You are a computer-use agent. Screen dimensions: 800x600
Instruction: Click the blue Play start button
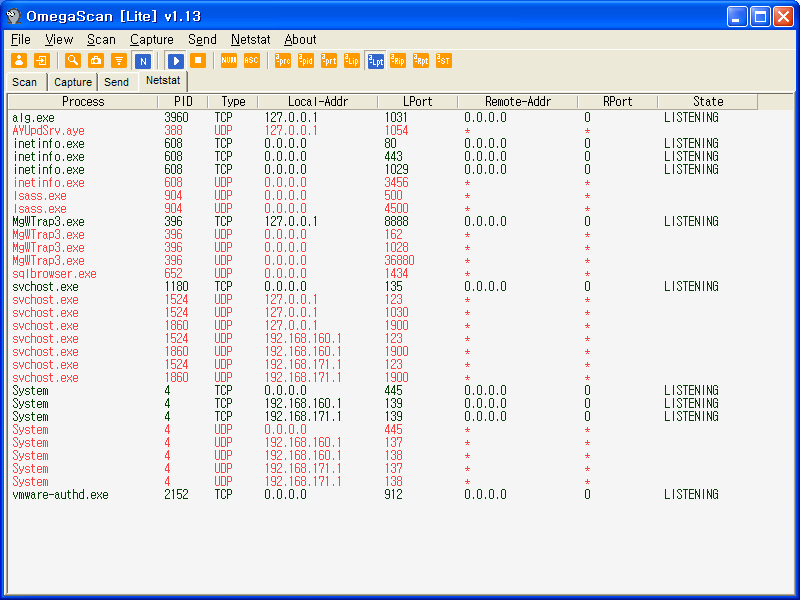176,61
